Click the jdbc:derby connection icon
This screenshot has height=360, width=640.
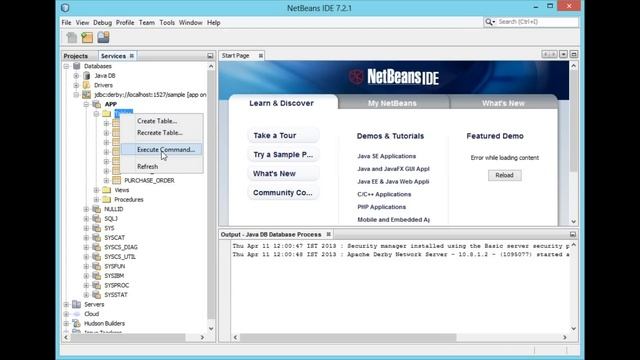(x=87, y=95)
